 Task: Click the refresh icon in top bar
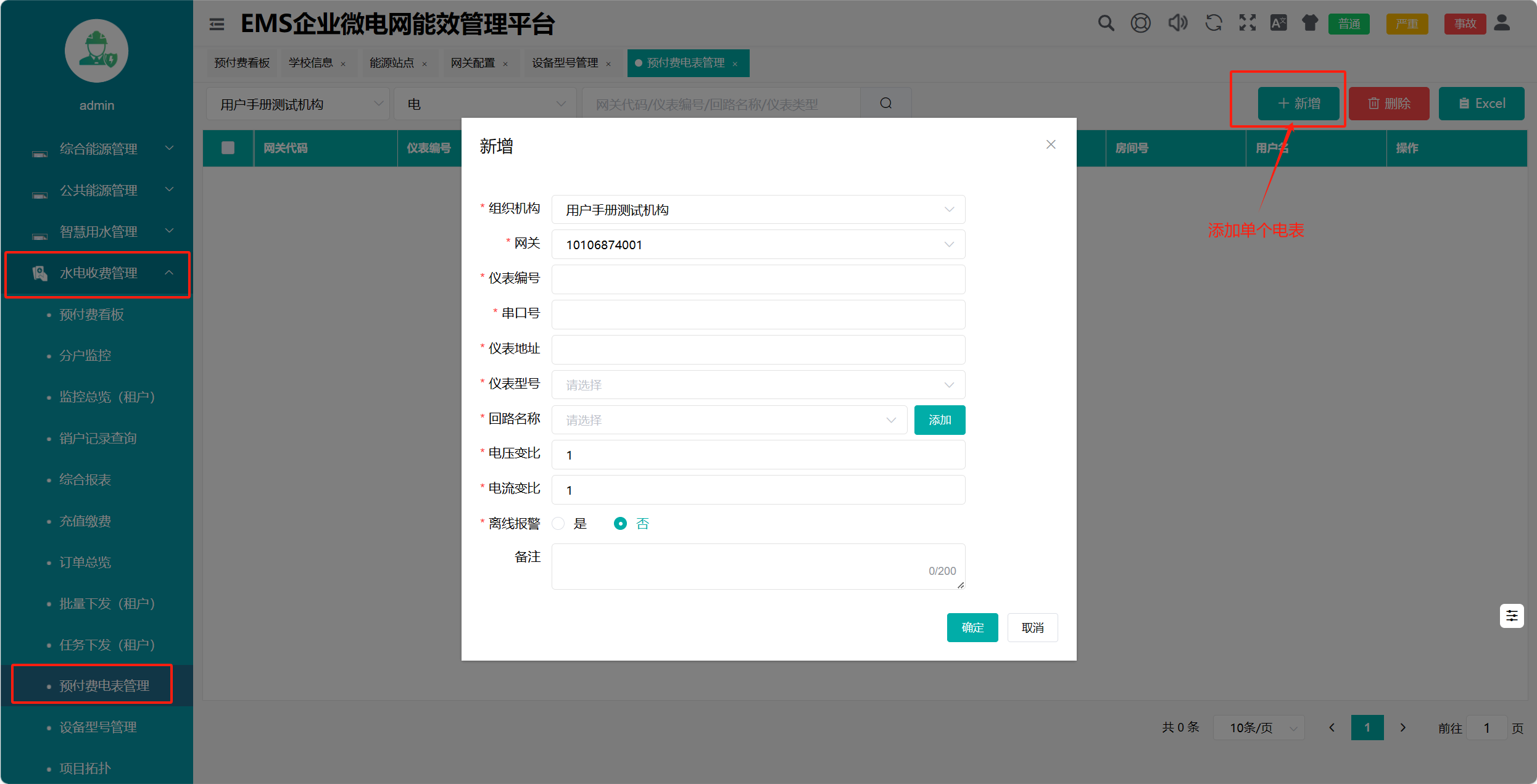point(1213,23)
